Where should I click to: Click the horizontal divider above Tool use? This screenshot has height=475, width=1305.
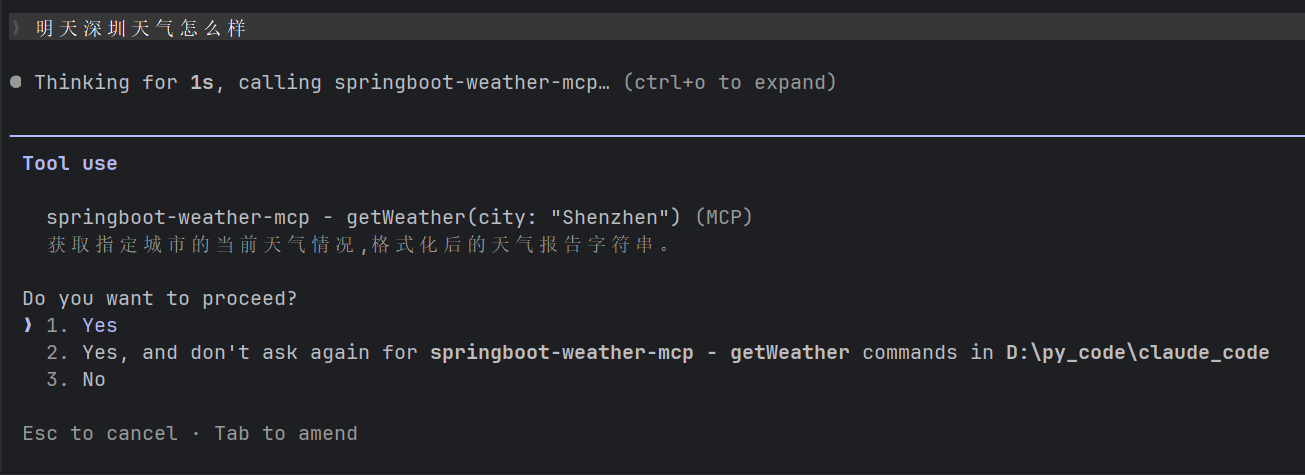tap(657, 134)
